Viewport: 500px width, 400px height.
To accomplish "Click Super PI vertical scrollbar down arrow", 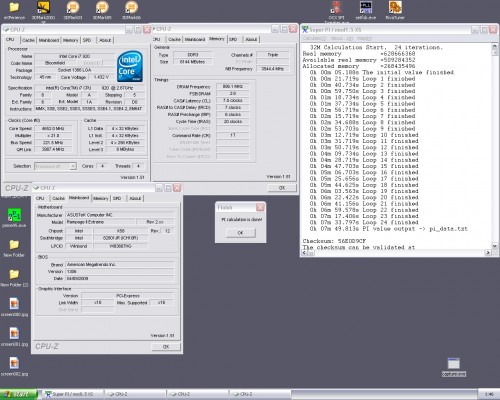I will click(x=495, y=246).
